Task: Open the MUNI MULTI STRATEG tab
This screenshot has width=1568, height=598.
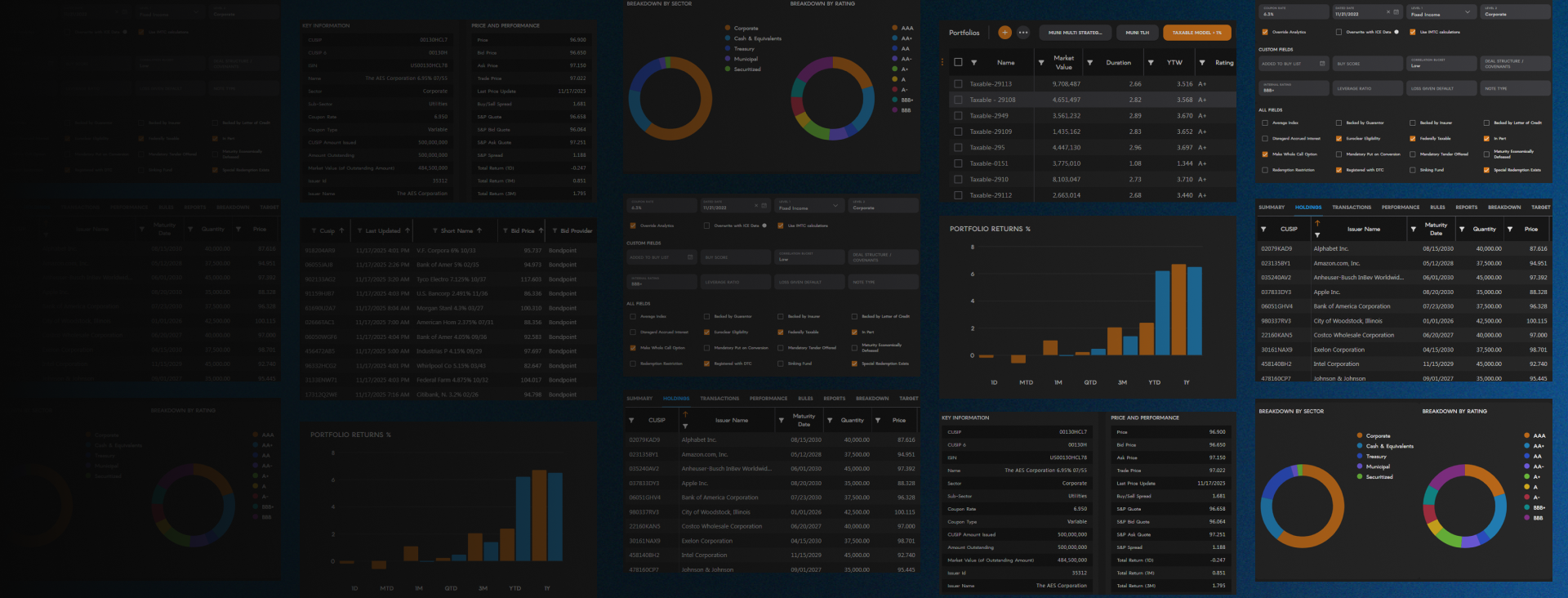Action: [x=1074, y=33]
